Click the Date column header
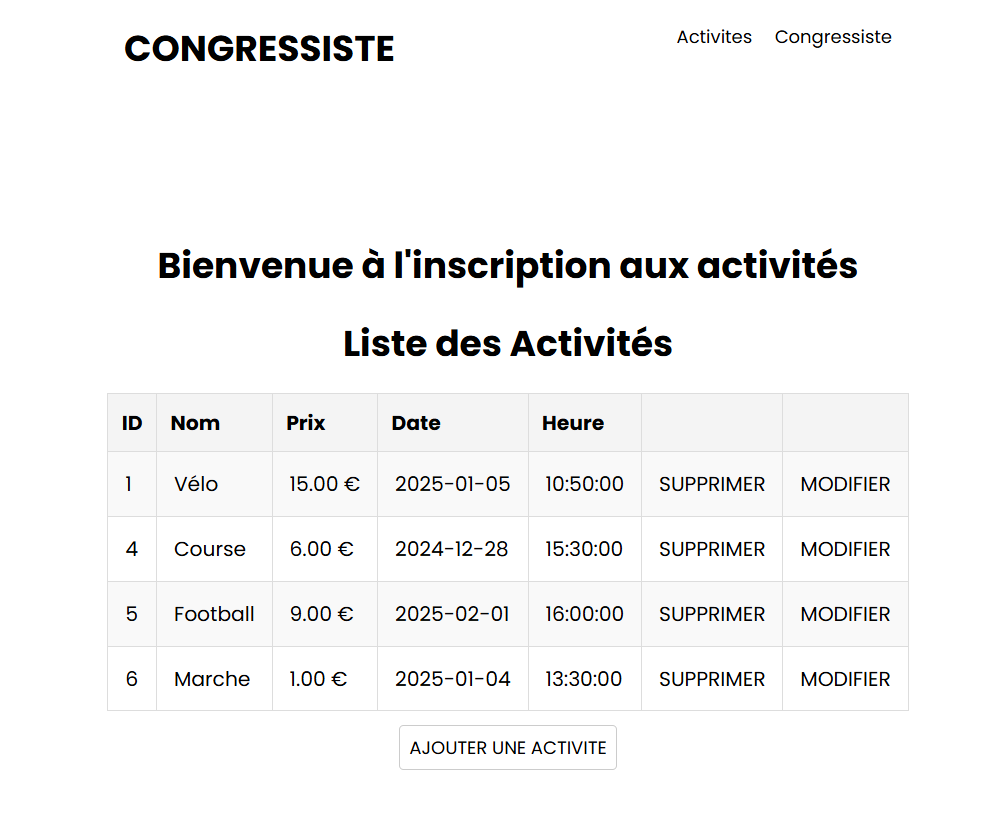This screenshot has height=832, width=997. click(416, 423)
